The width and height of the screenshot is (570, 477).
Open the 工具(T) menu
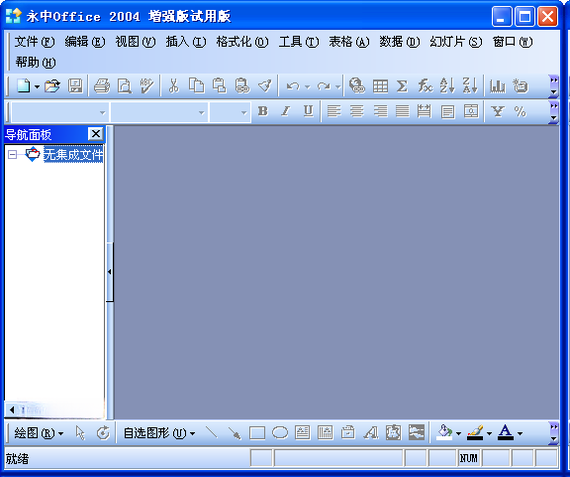click(x=298, y=42)
